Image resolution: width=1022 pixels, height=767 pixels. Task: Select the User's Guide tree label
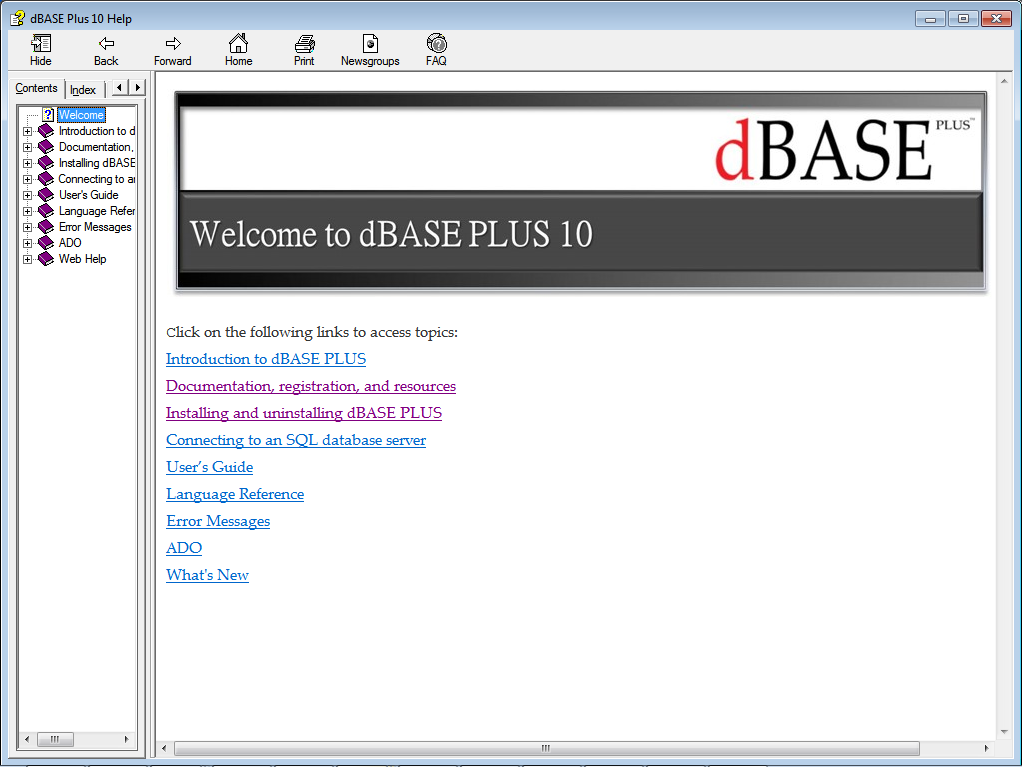pyautogui.click(x=89, y=195)
